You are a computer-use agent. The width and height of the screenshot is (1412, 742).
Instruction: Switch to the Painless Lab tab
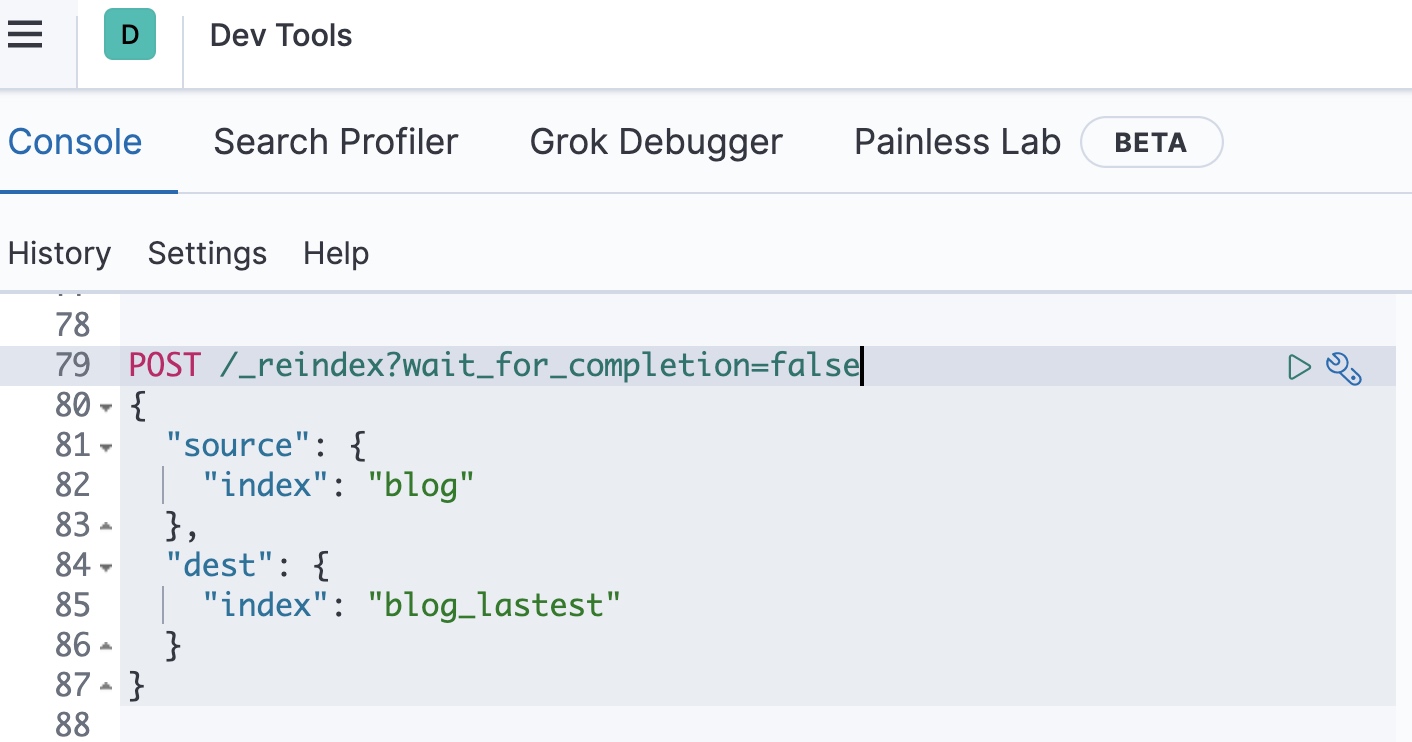click(x=957, y=142)
